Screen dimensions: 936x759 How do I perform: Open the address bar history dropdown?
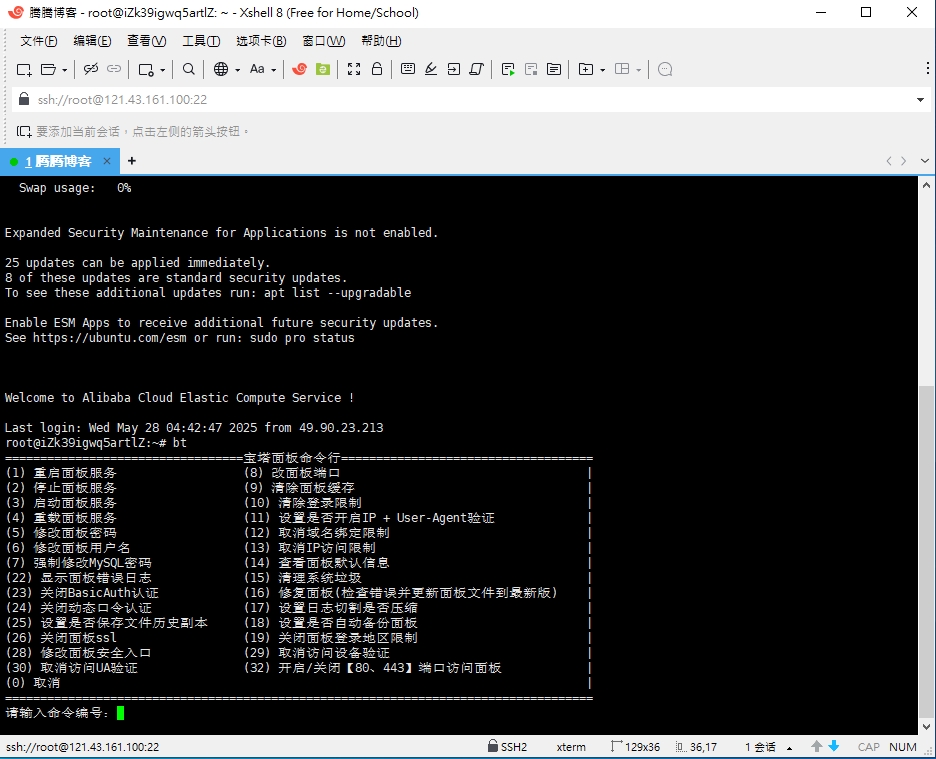pos(920,100)
